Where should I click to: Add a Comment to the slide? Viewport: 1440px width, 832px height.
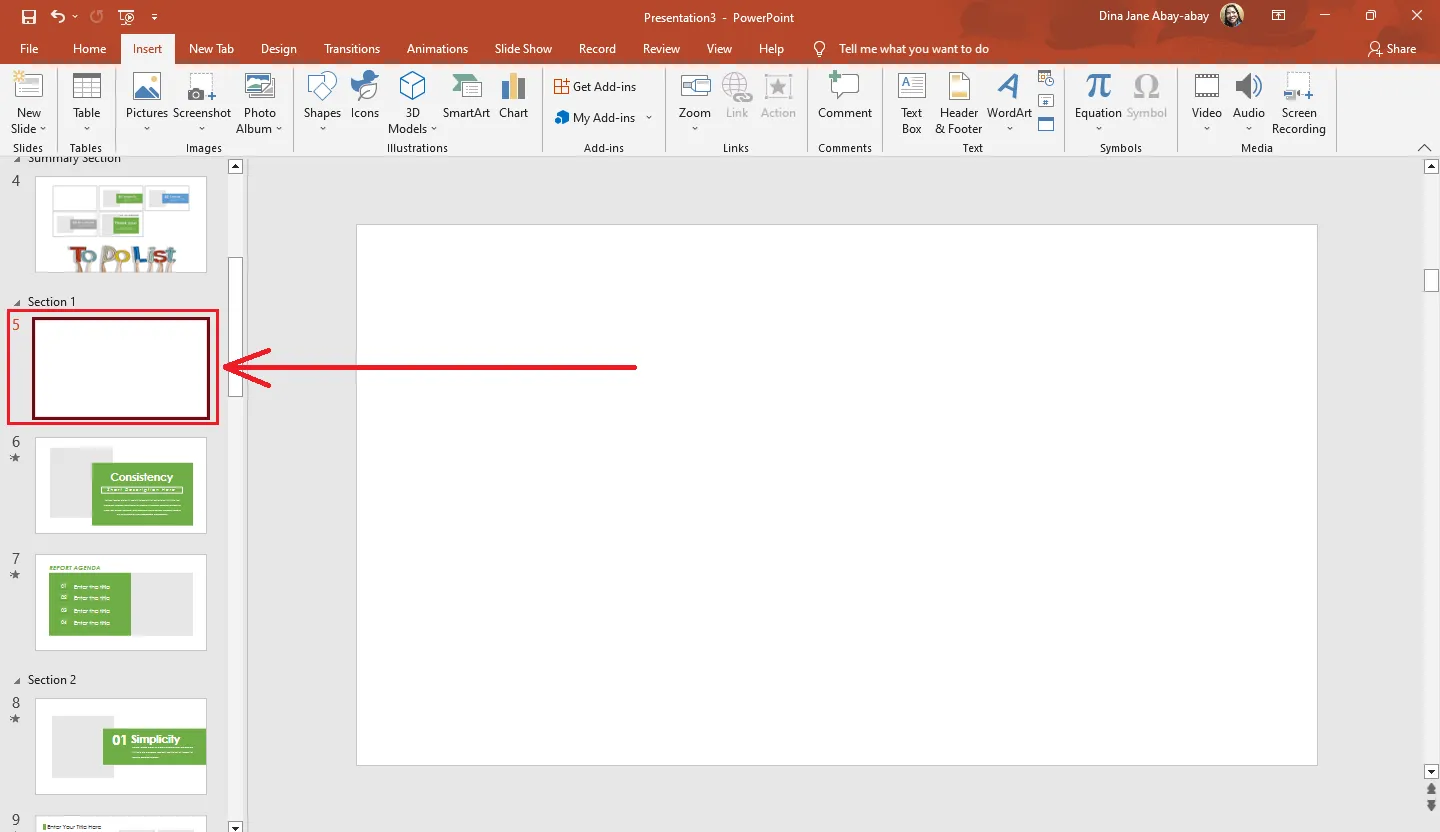point(844,95)
